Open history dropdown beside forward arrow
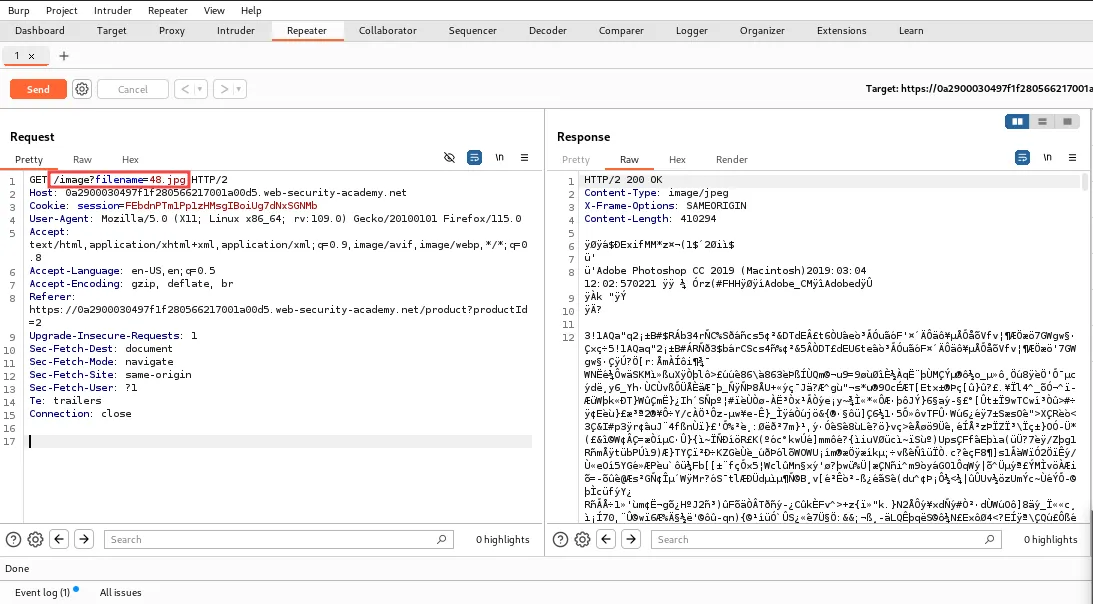The height and width of the screenshot is (604, 1093). coord(239,89)
